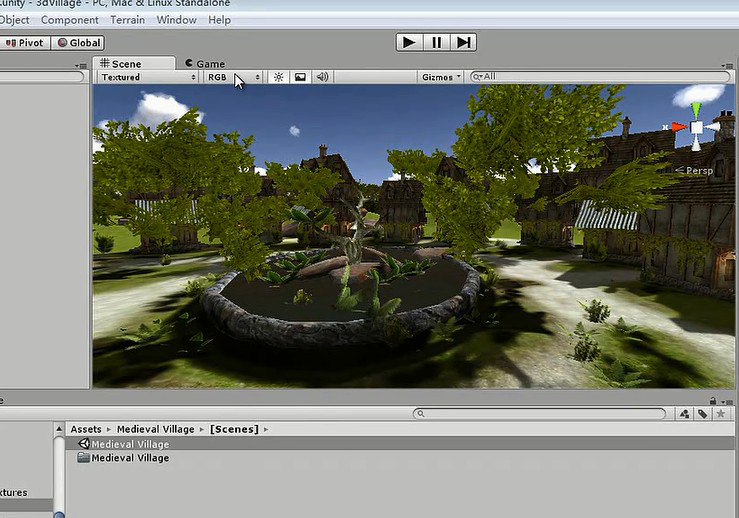This screenshot has height=518, width=739.
Task: Open the RGB render mode dropdown
Action: [234, 77]
